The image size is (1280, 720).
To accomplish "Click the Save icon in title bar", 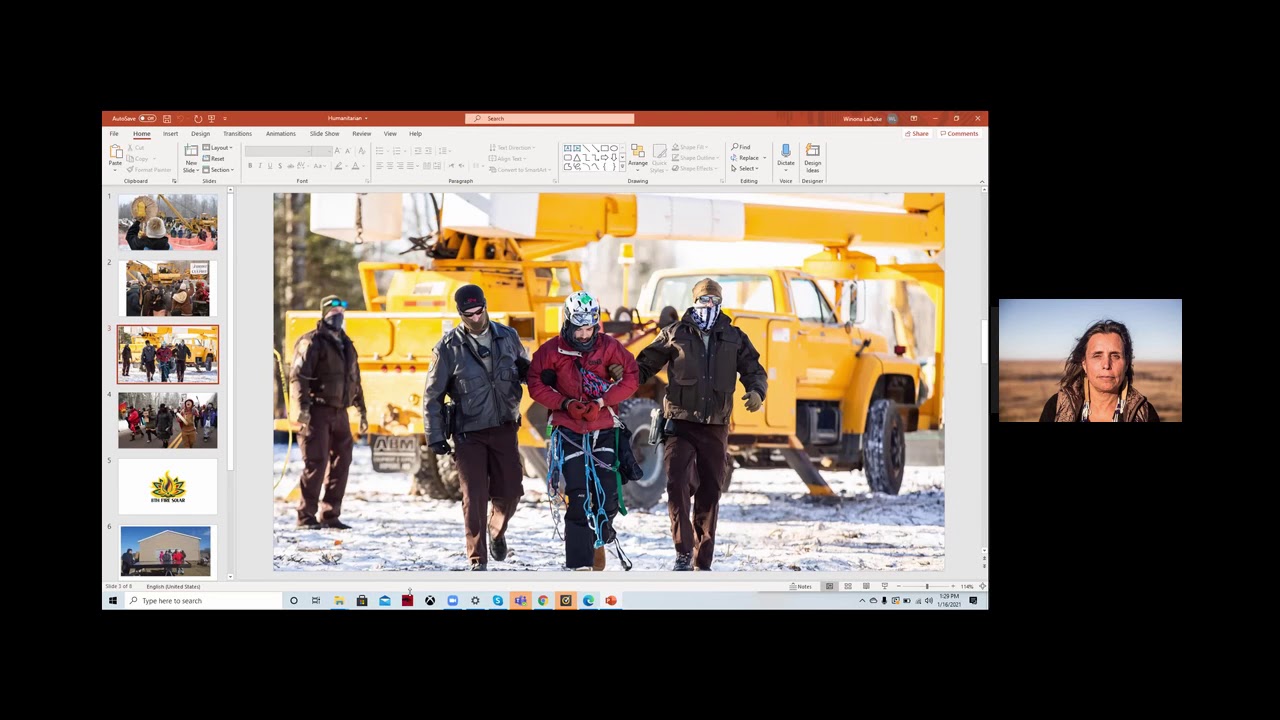I will point(167,119).
